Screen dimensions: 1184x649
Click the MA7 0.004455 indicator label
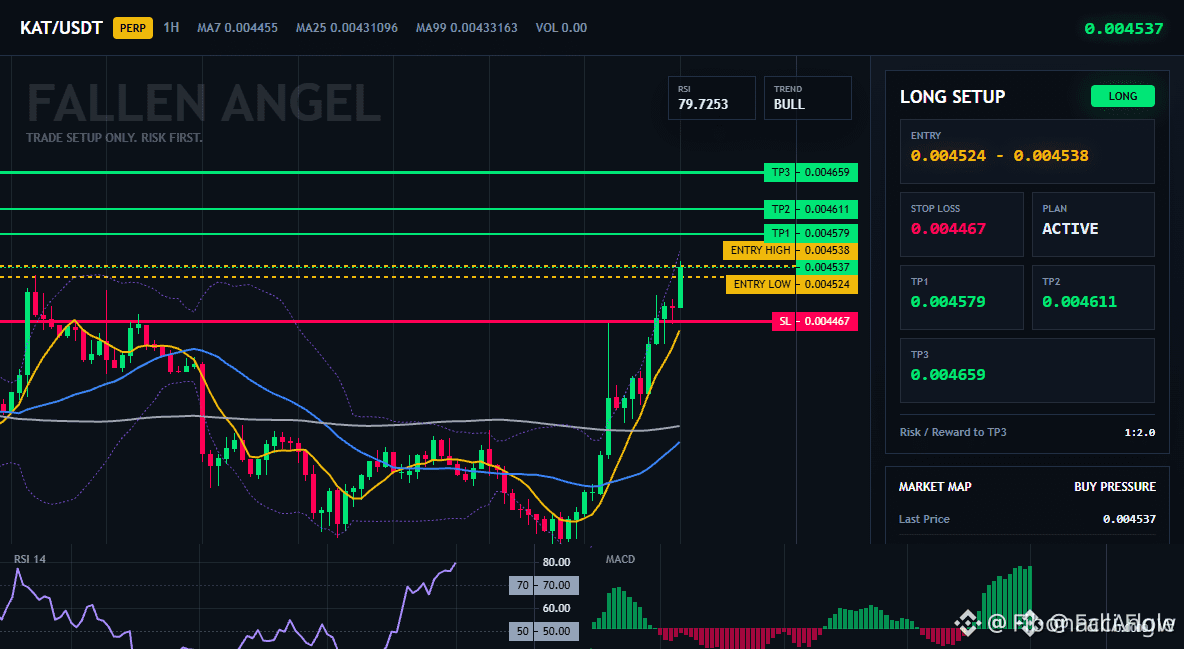coord(237,28)
